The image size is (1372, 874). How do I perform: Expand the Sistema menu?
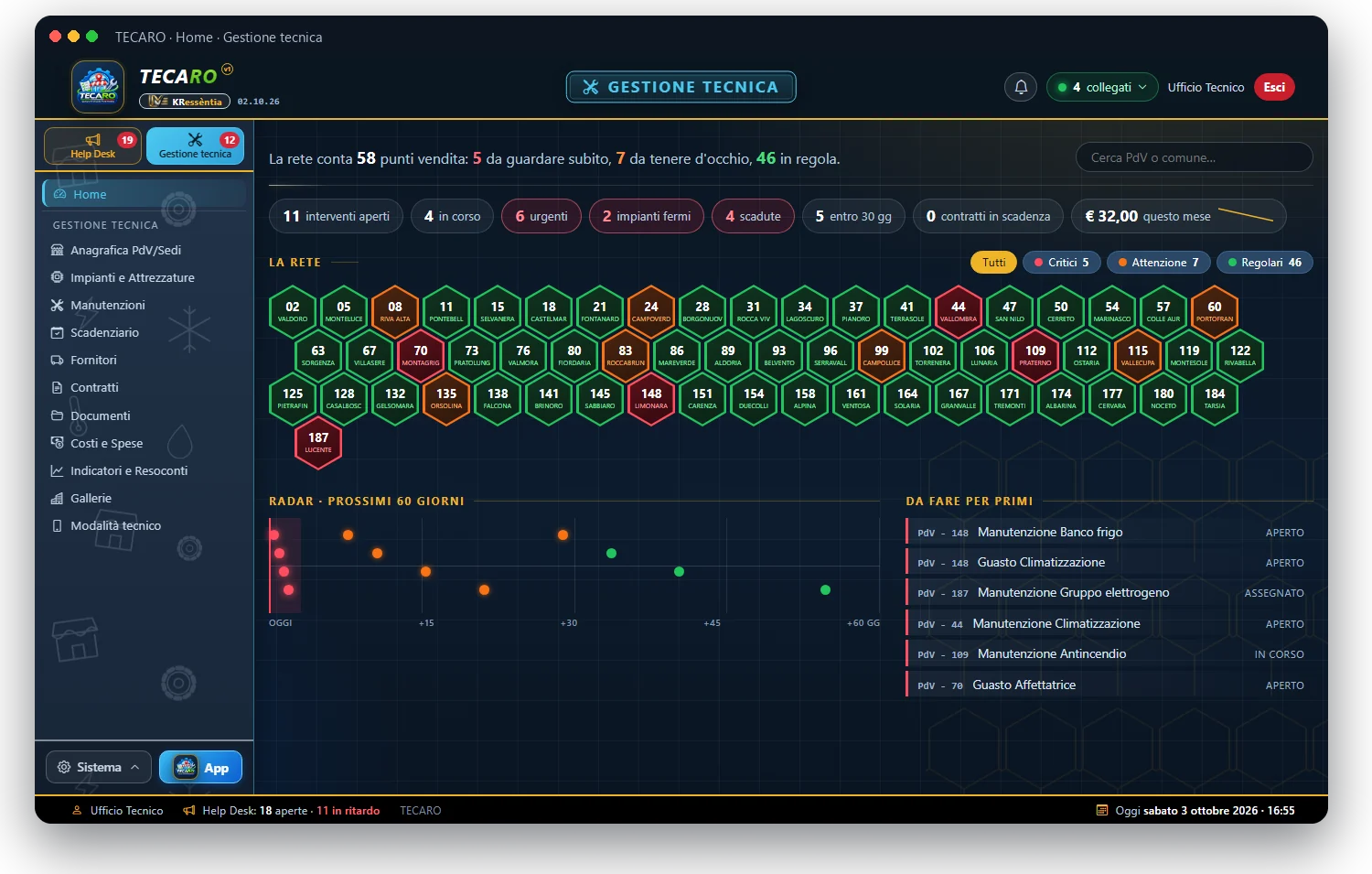[x=99, y=767]
